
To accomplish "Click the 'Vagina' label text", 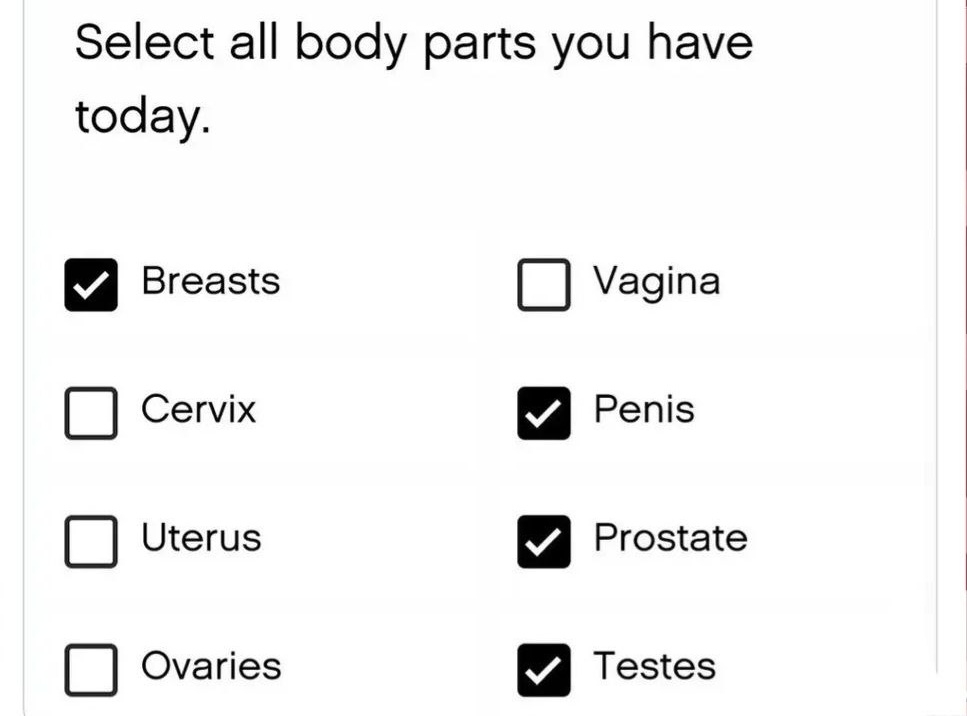I will pyautogui.click(x=656, y=281).
